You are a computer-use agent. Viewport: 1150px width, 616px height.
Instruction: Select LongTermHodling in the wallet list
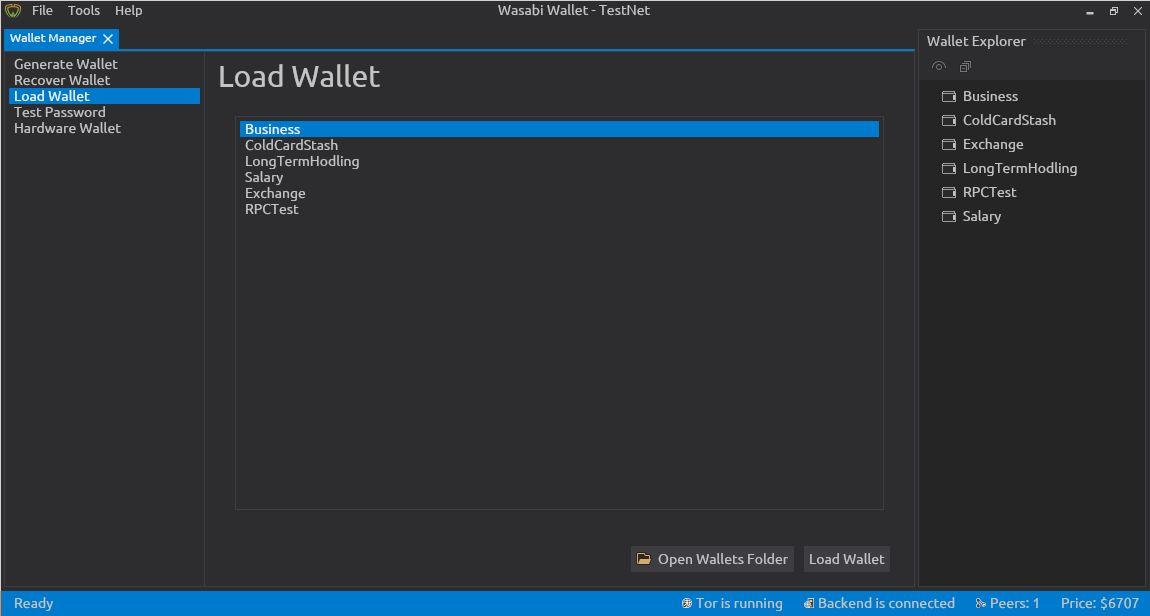pos(559,161)
